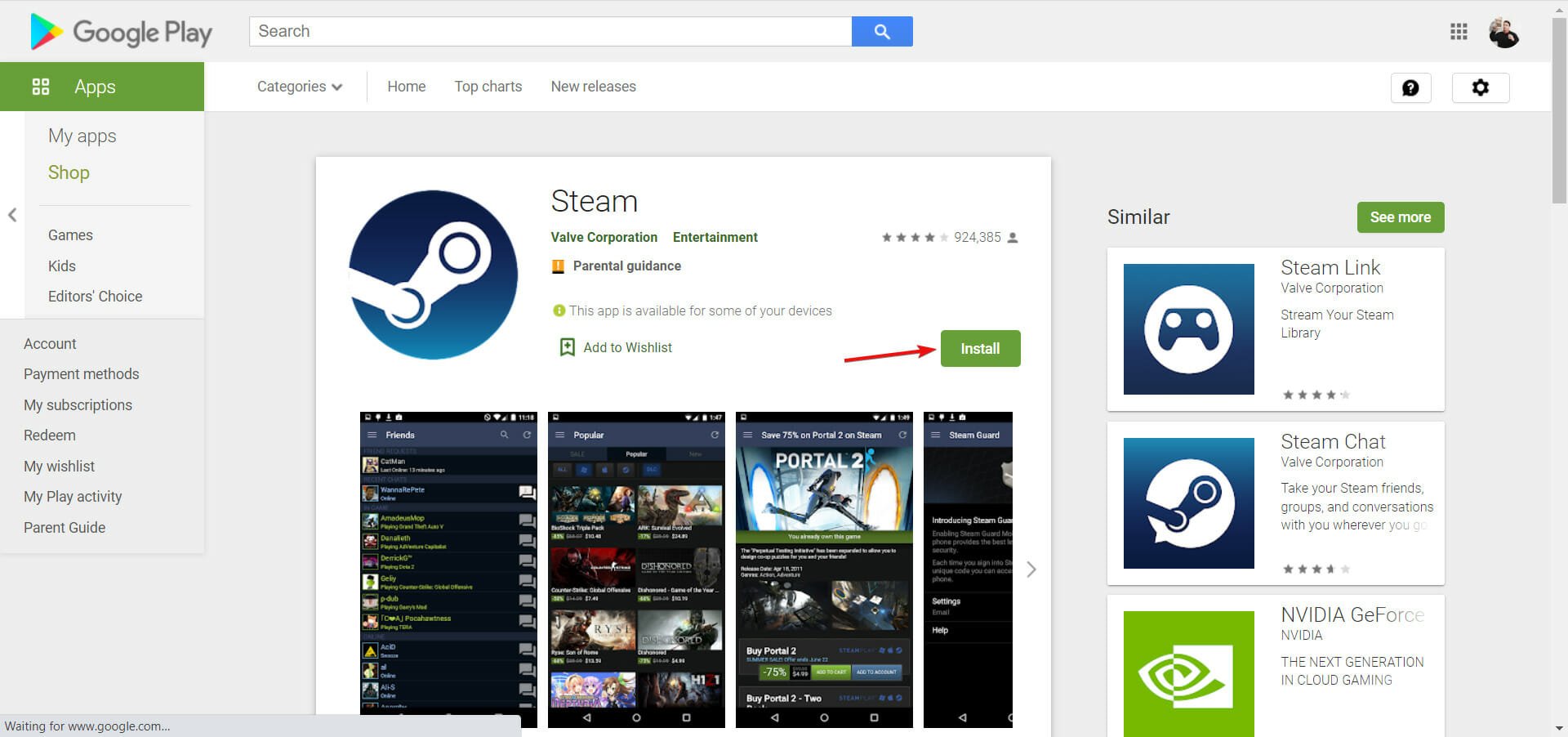
Task: Open the Steam Chat app icon
Action: (x=1188, y=503)
